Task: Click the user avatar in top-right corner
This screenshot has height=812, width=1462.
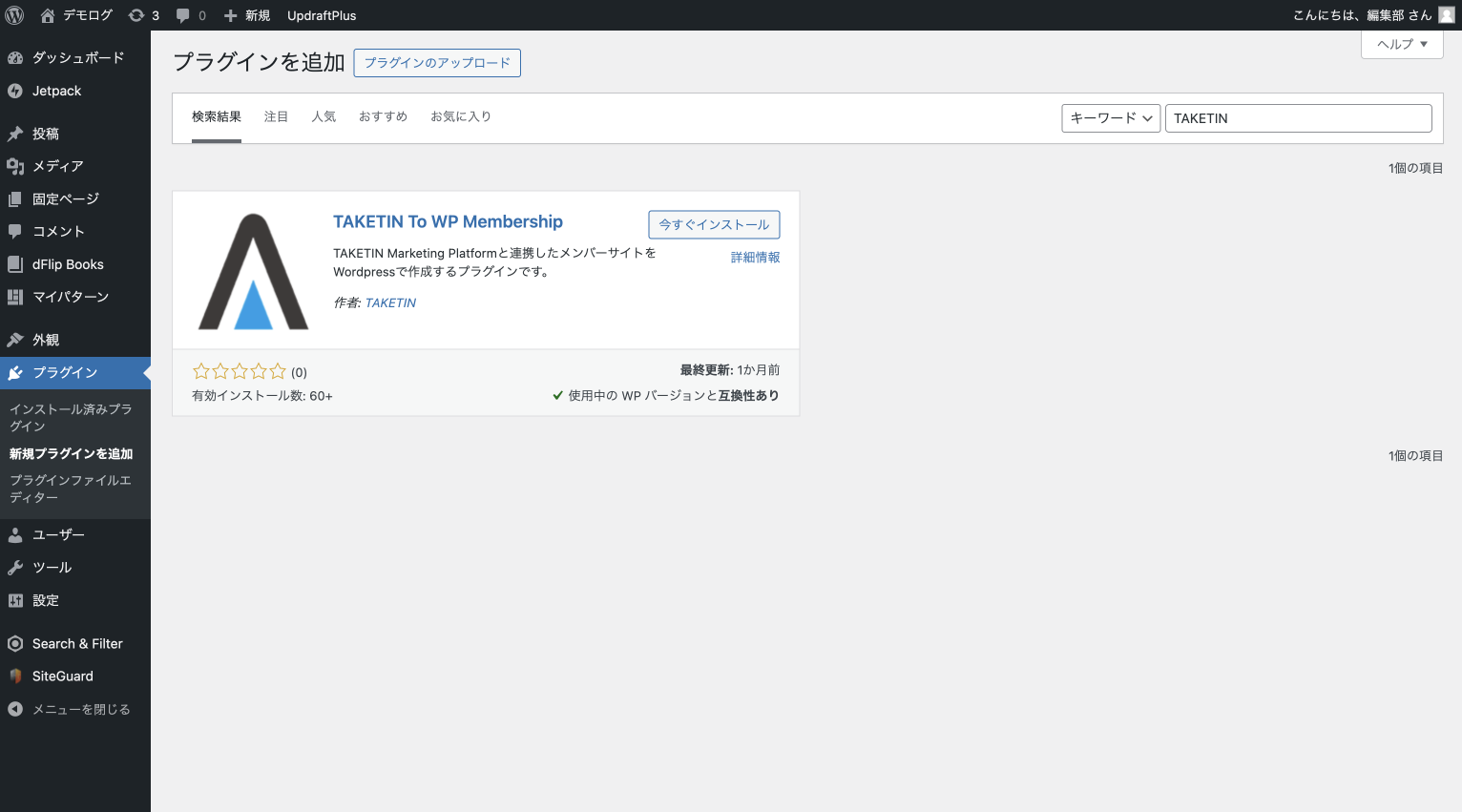Action: tap(1447, 15)
